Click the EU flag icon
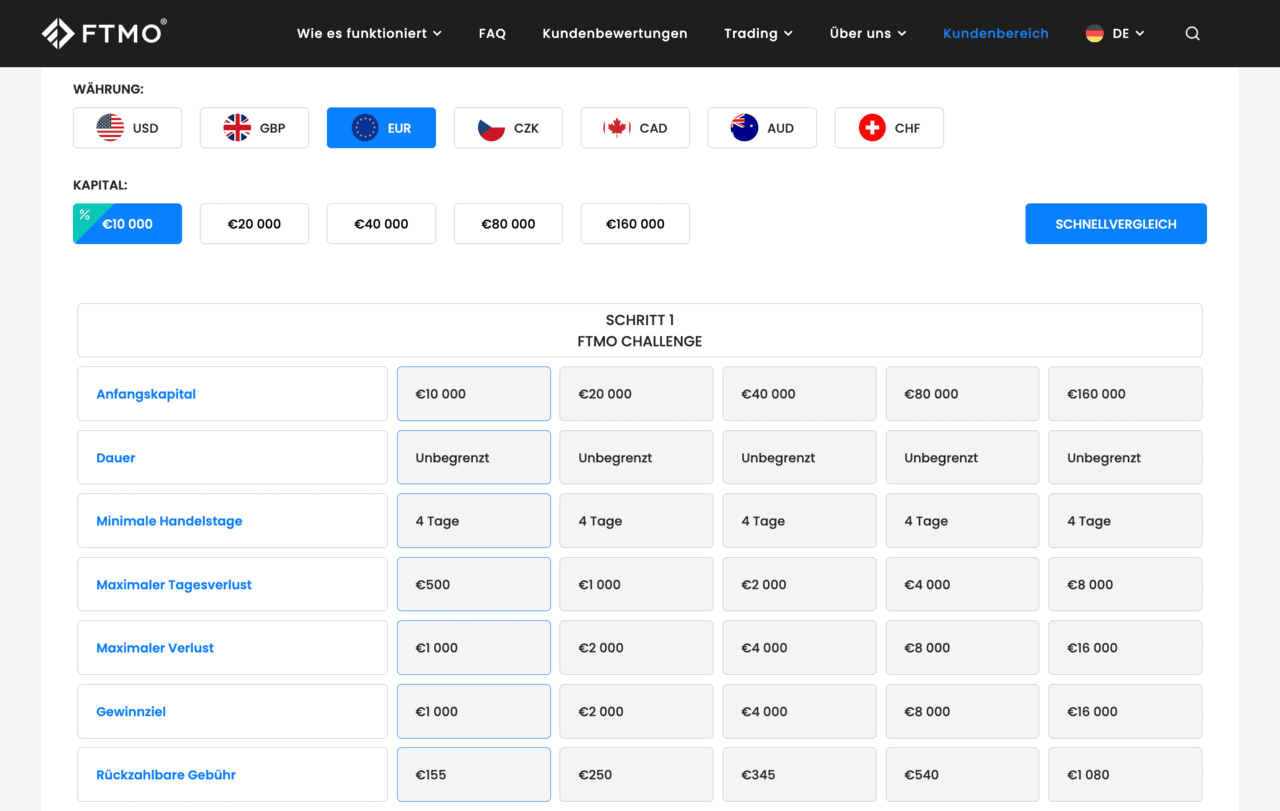Screen dimensions: 1280x811 (x=365, y=128)
